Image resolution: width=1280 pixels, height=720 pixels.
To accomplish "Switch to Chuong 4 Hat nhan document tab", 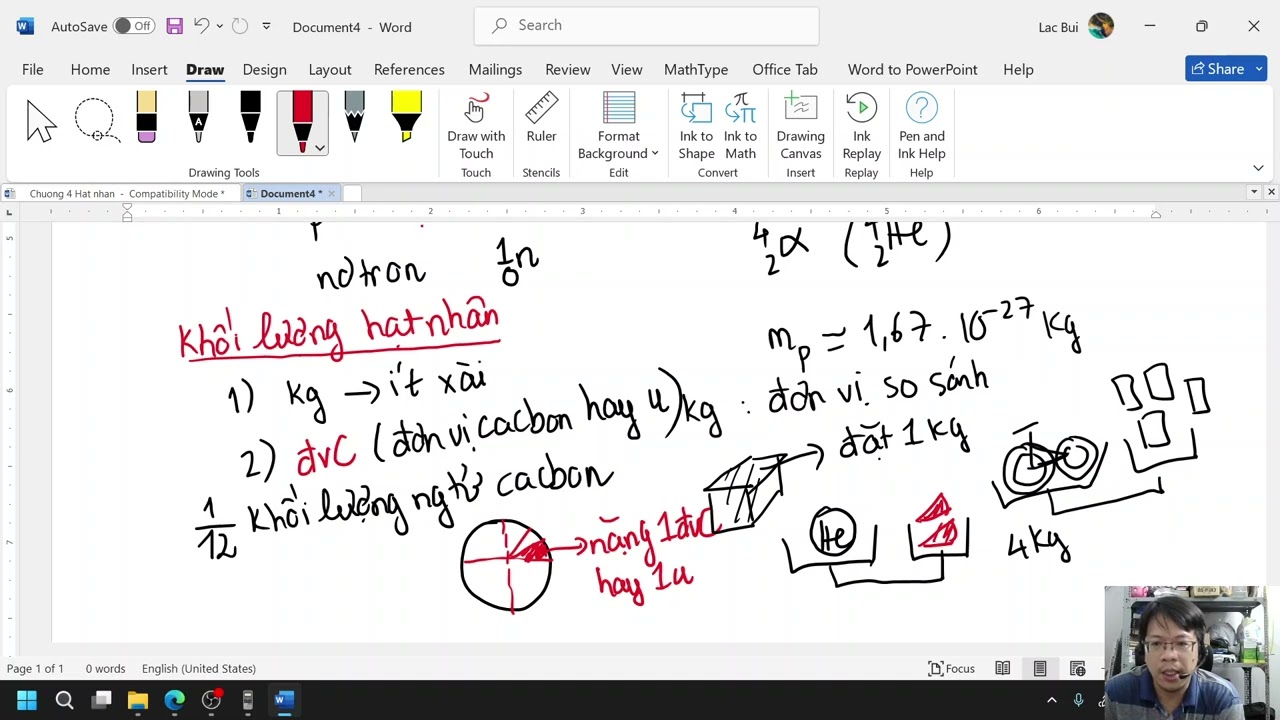I will pos(122,193).
